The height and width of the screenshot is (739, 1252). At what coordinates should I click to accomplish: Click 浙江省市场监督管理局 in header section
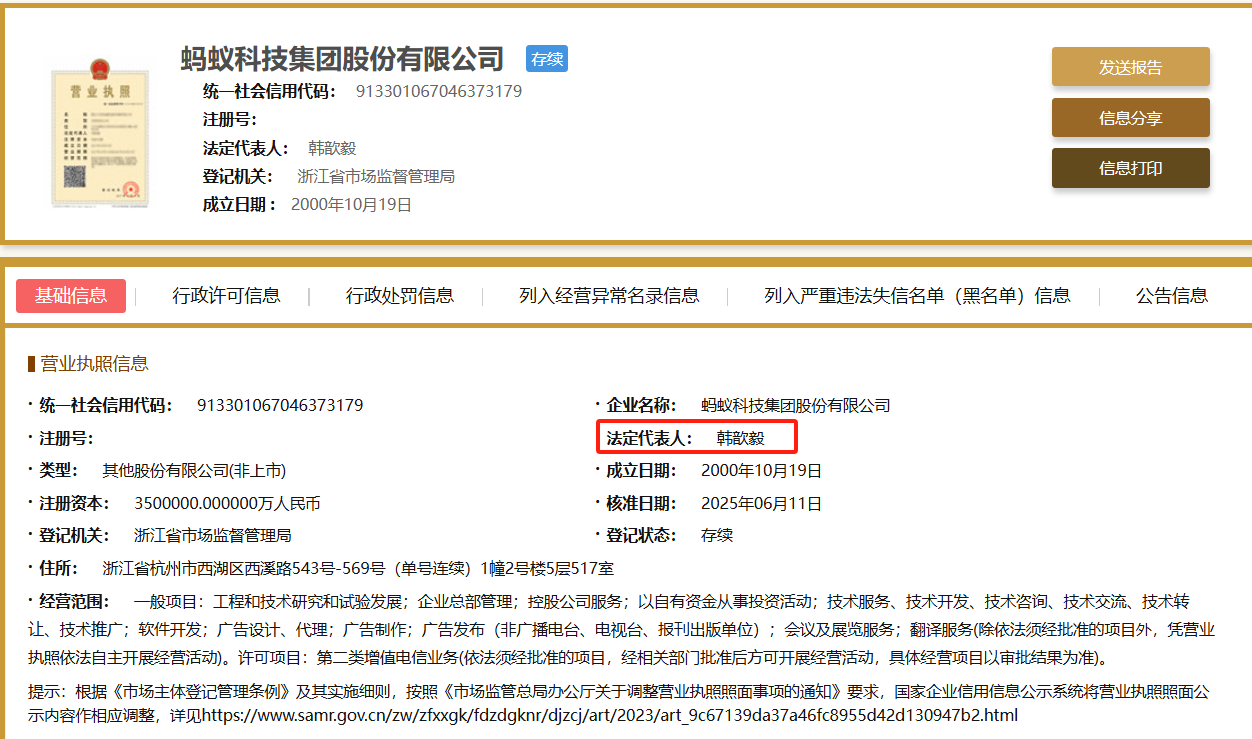376,177
